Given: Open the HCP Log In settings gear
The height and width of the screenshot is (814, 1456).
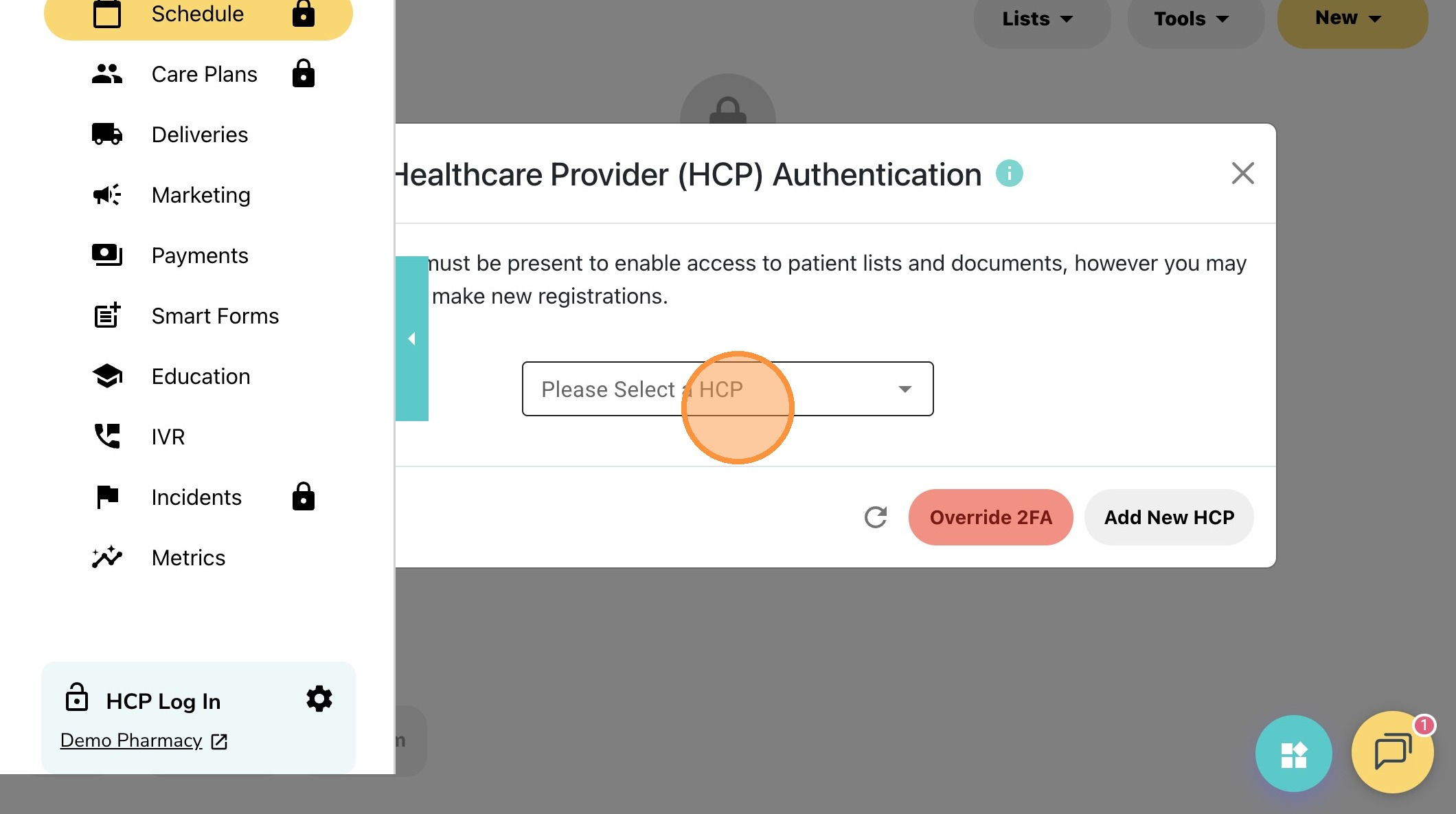Looking at the screenshot, I should [319, 699].
